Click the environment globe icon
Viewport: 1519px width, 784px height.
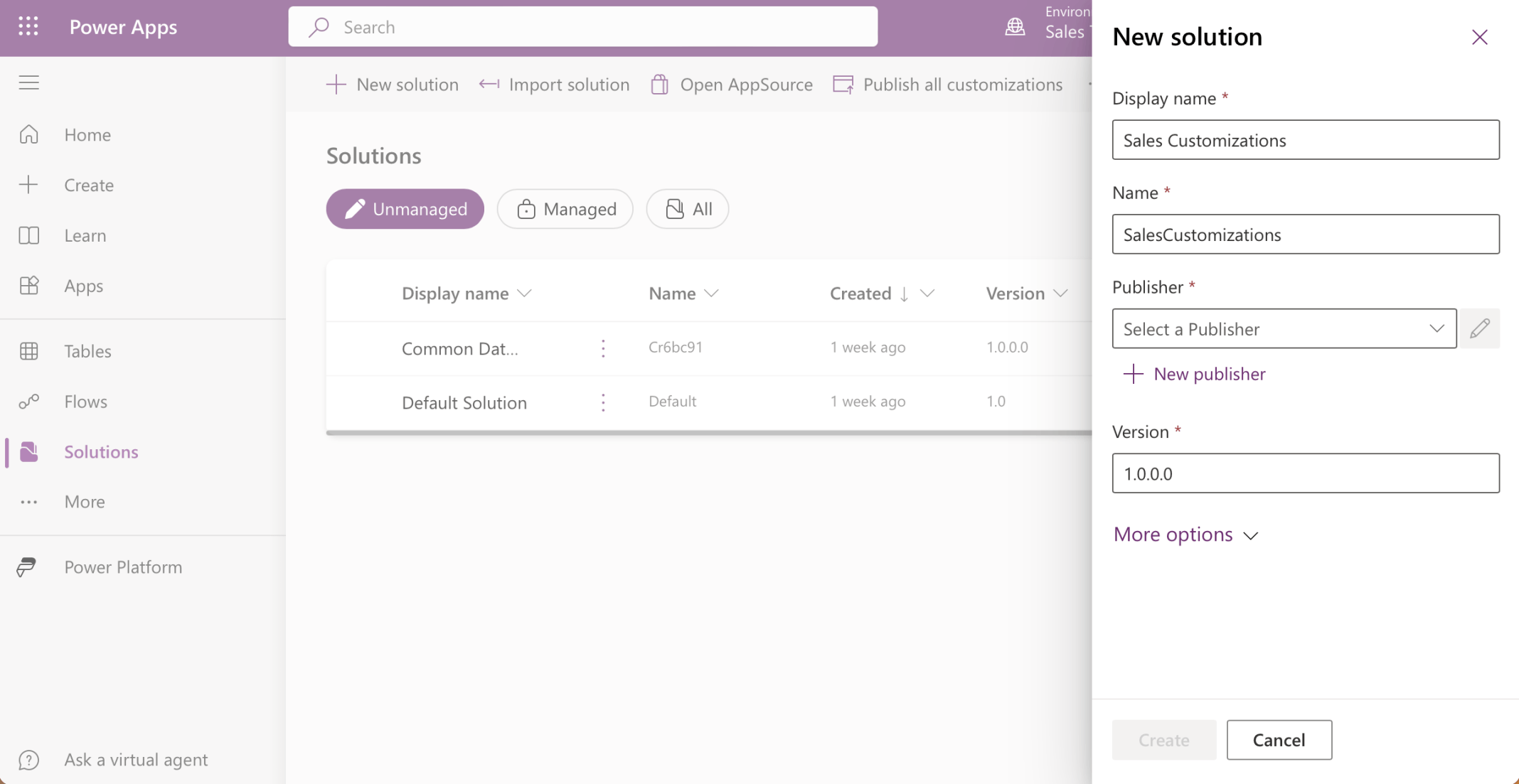(1015, 27)
